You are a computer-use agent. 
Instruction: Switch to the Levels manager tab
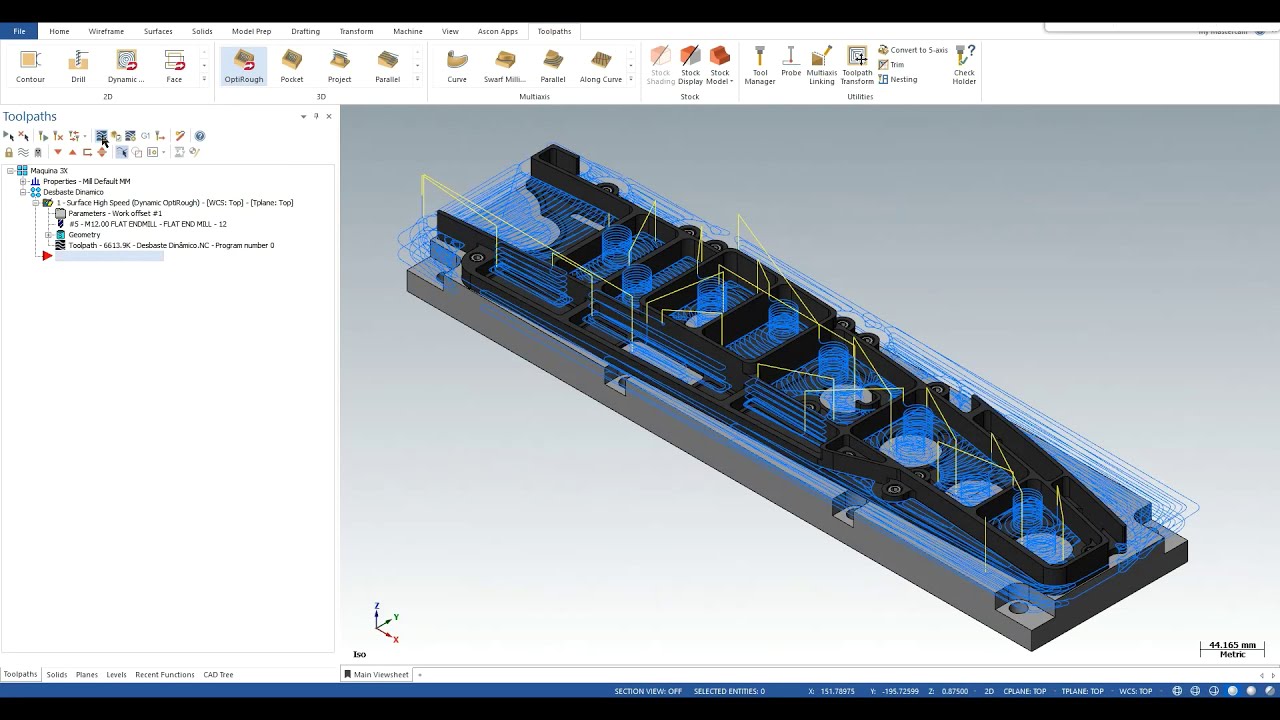[x=117, y=675]
